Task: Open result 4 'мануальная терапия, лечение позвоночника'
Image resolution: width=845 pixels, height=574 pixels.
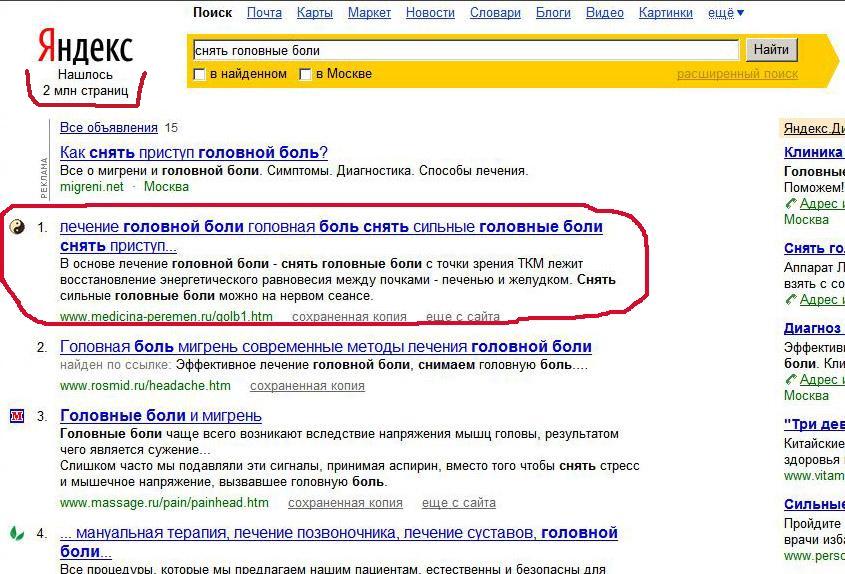Action: (x=338, y=542)
